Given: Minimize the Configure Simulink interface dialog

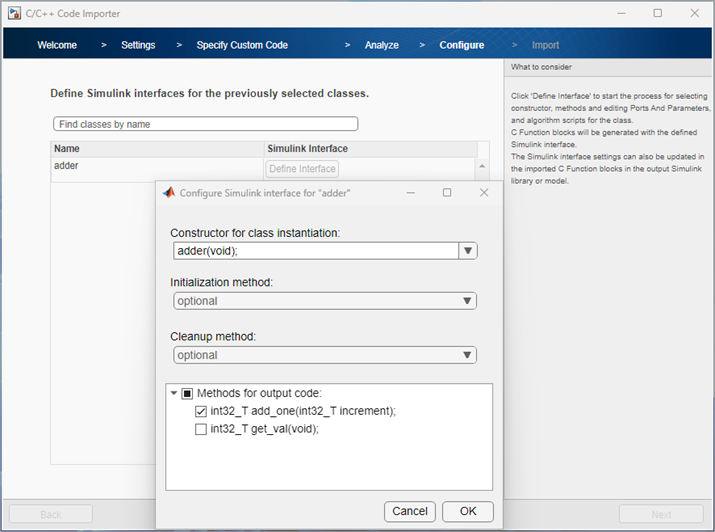Looking at the screenshot, I should (x=410, y=192).
